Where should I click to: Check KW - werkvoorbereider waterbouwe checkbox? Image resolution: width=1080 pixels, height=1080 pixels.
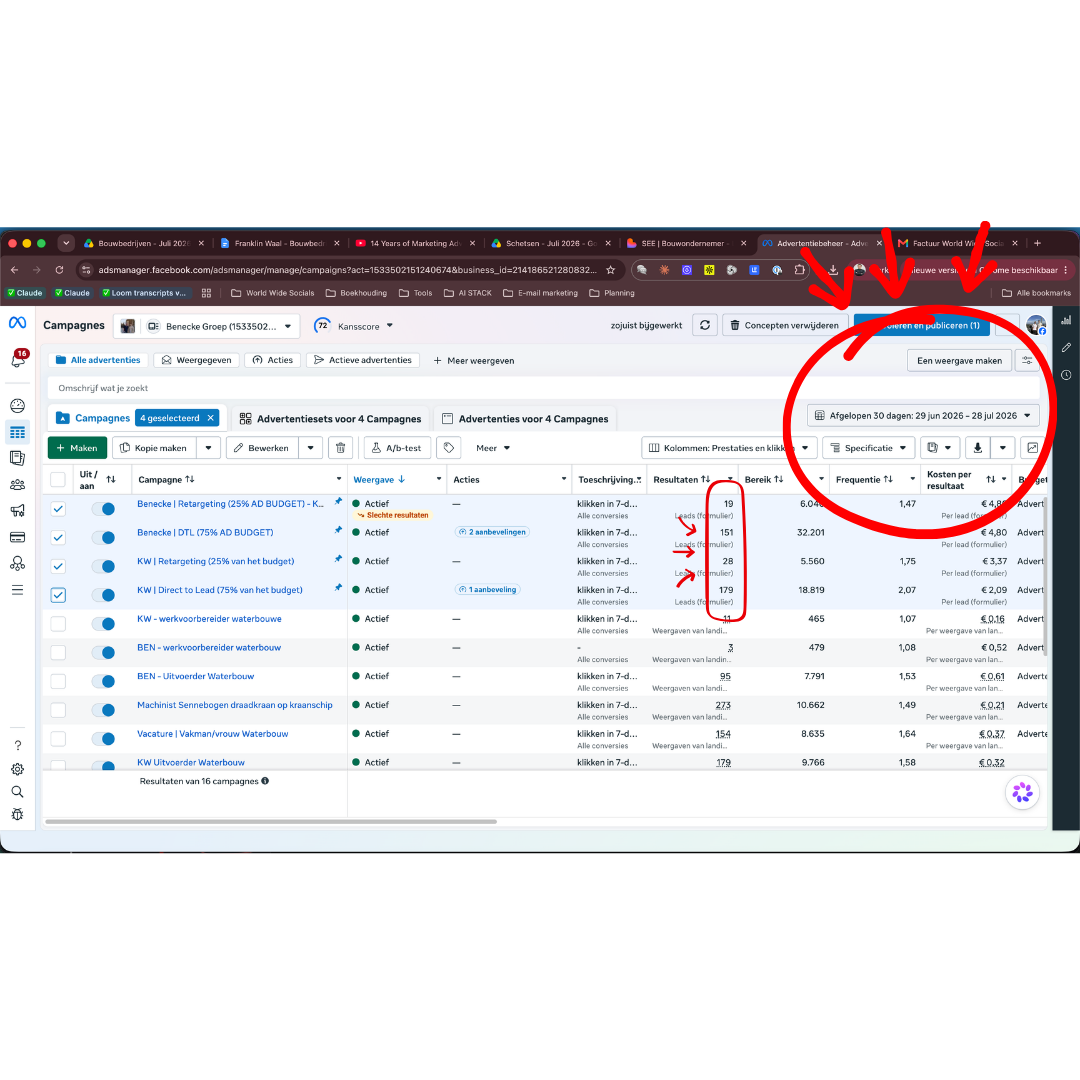[58, 624]
